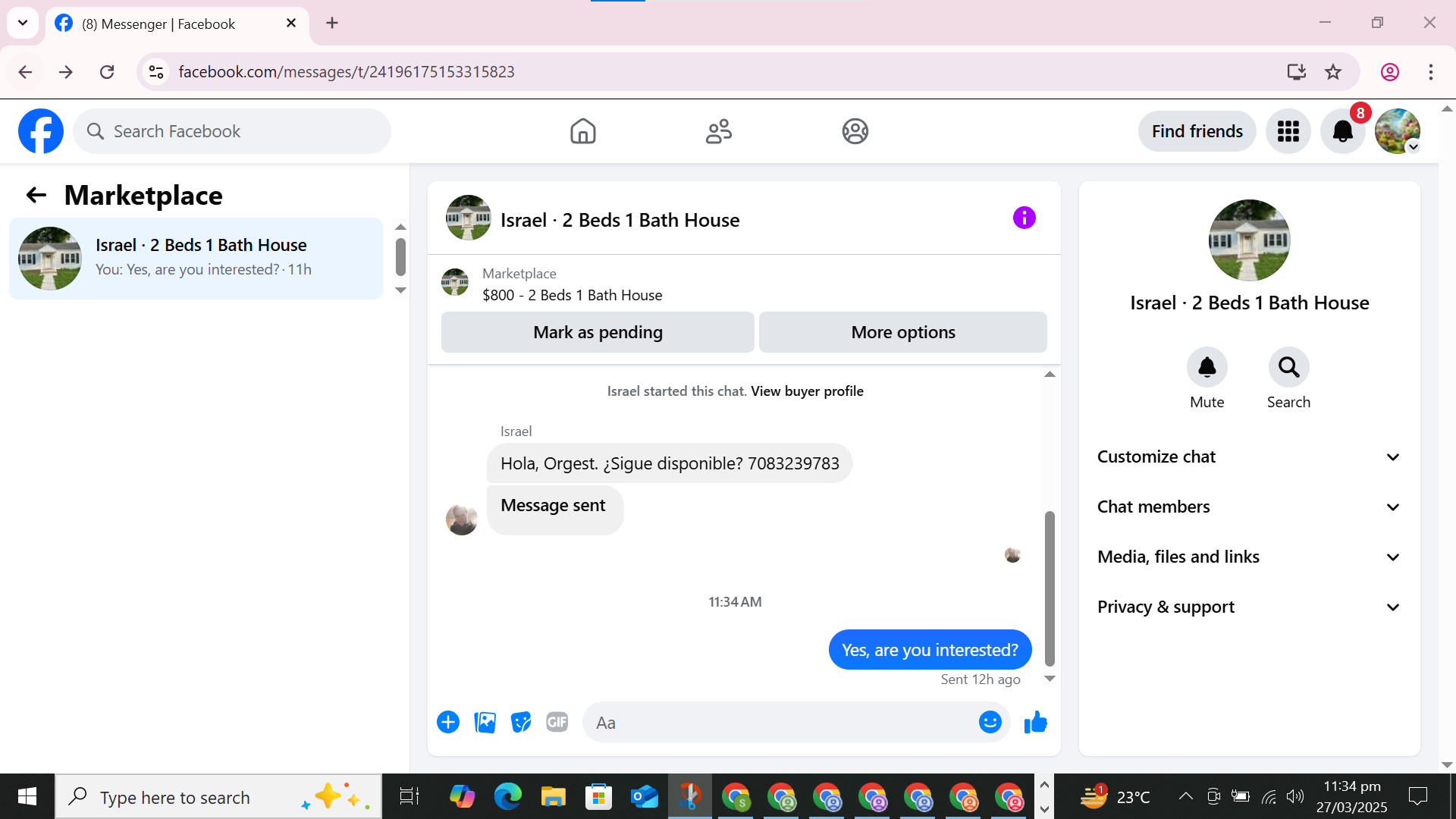Screen dimensions: 1456x819
Task: Open the weather widget showing 23°C
Action: [x=1115, y=797]
